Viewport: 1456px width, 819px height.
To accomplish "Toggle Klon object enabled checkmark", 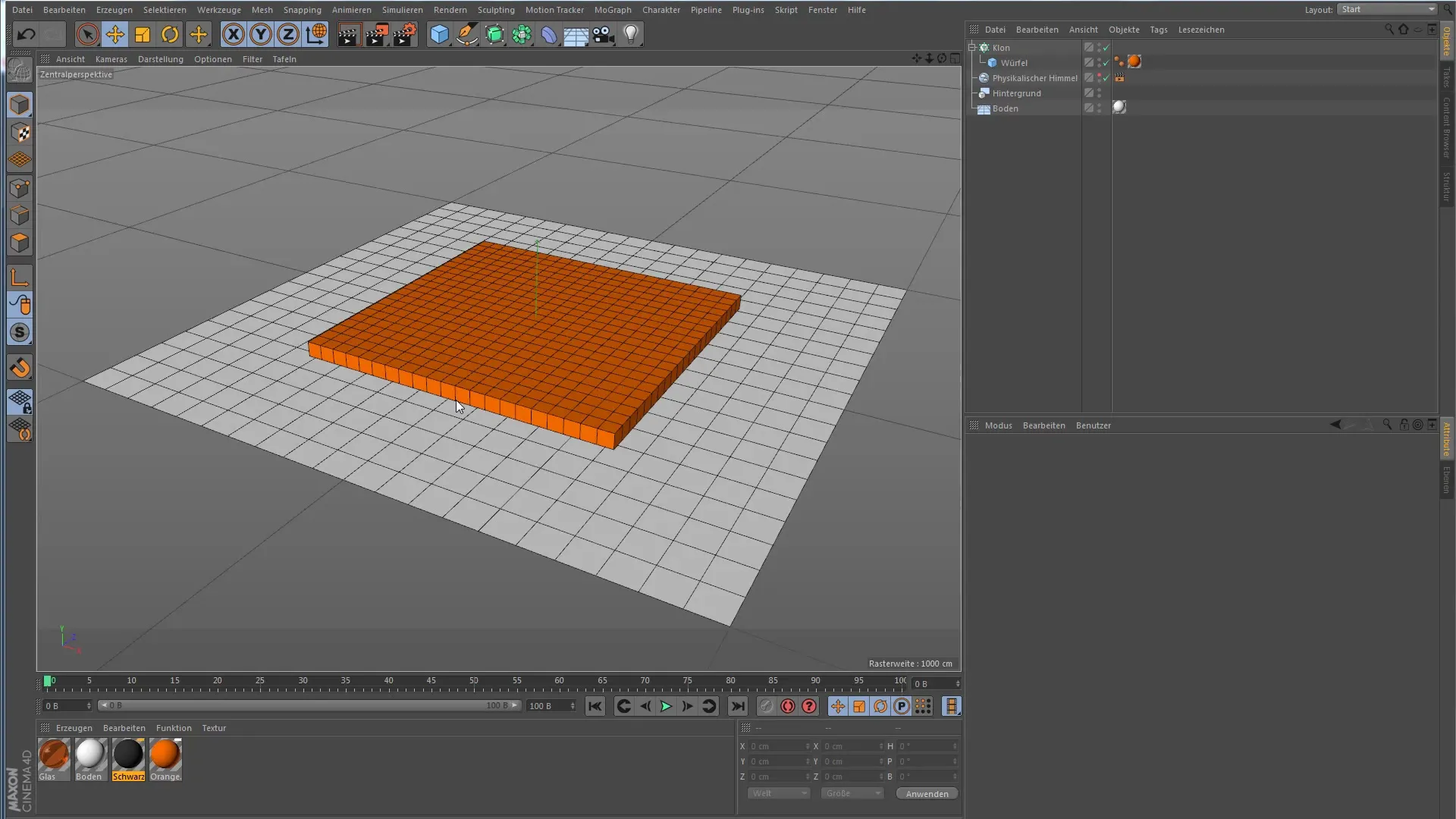I will 1106,48.
